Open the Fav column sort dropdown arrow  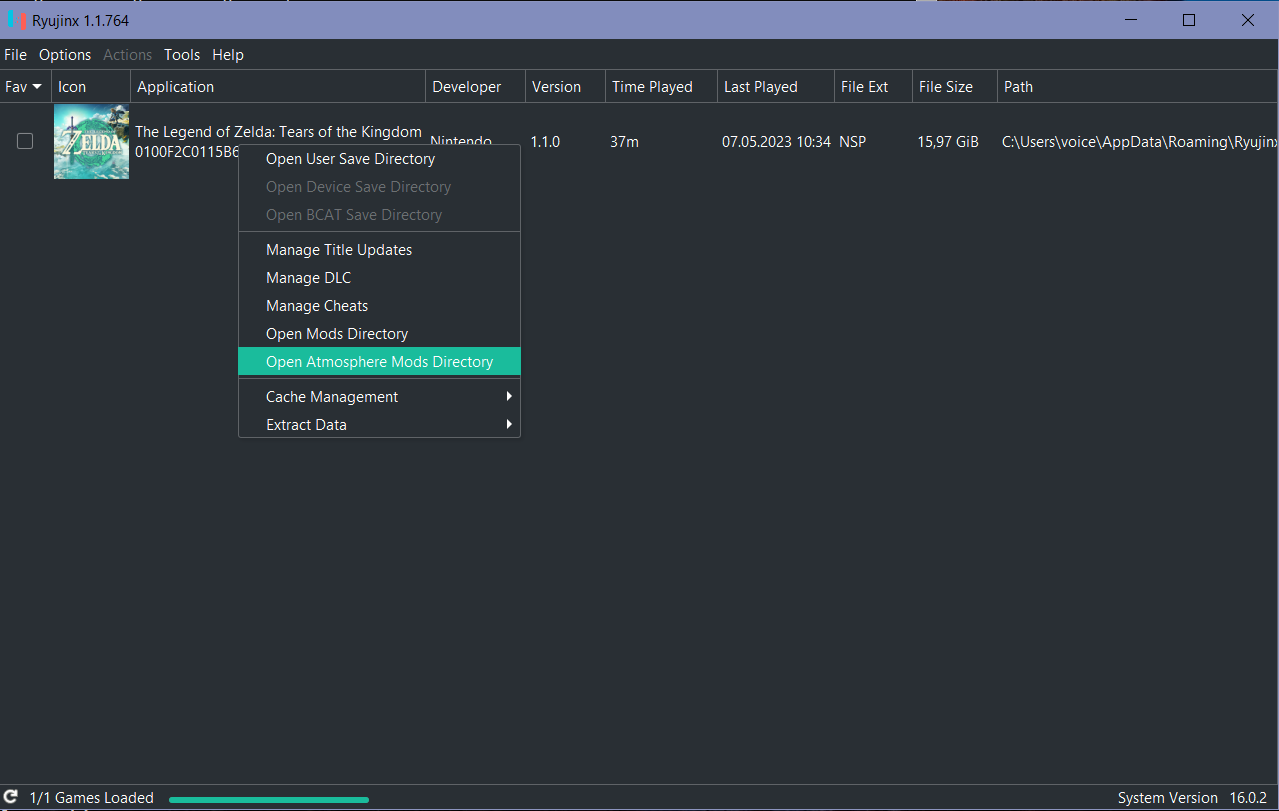click(37, 87)
